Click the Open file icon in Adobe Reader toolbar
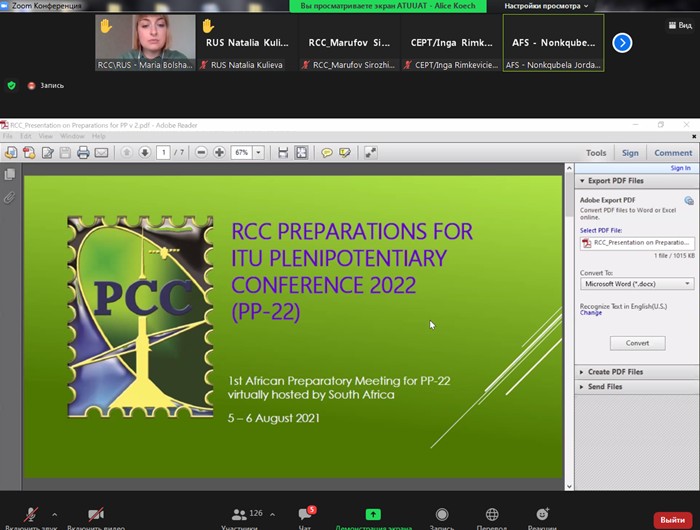 point(11,153)
